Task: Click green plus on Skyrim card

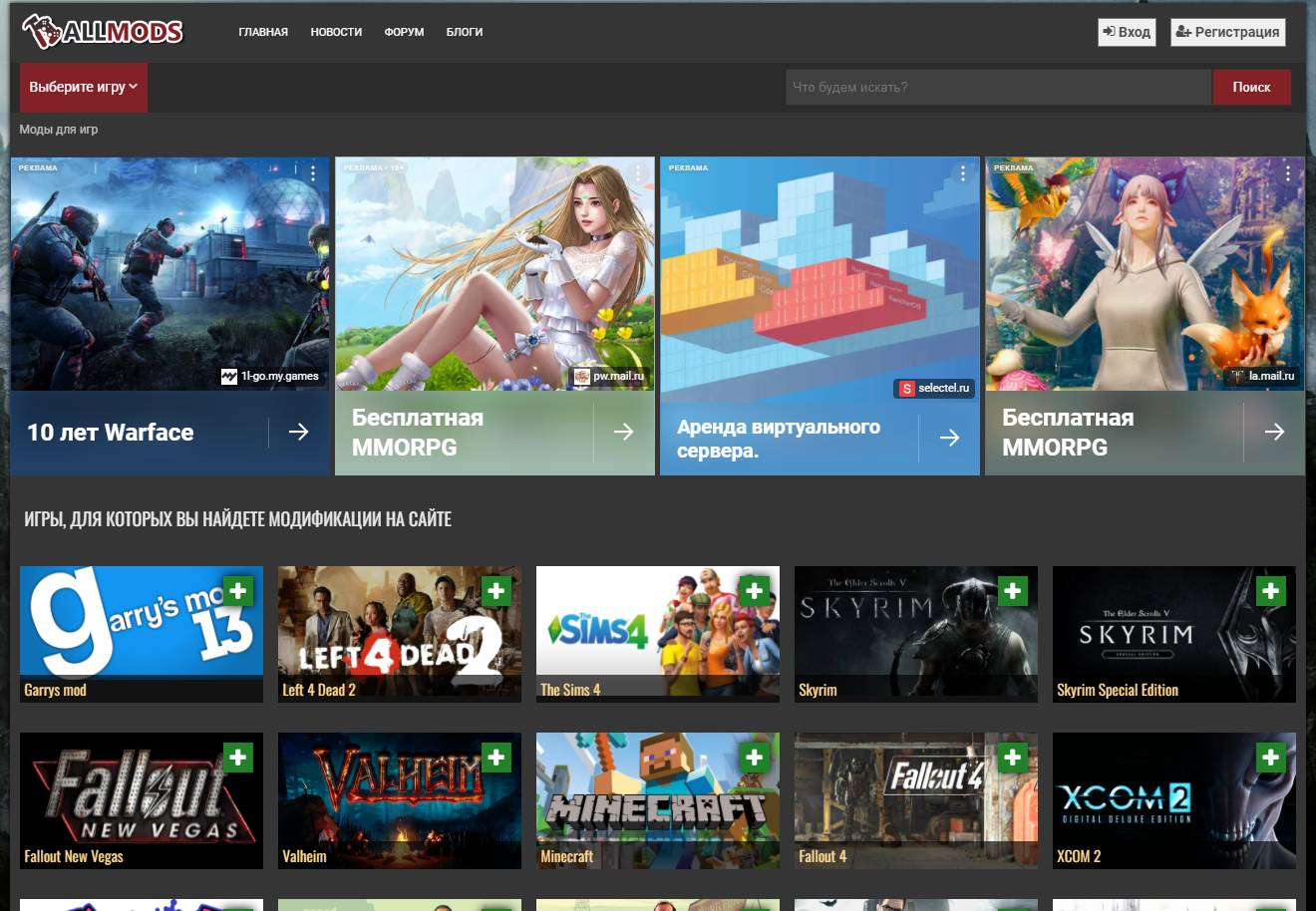Action: point(1012,591)
